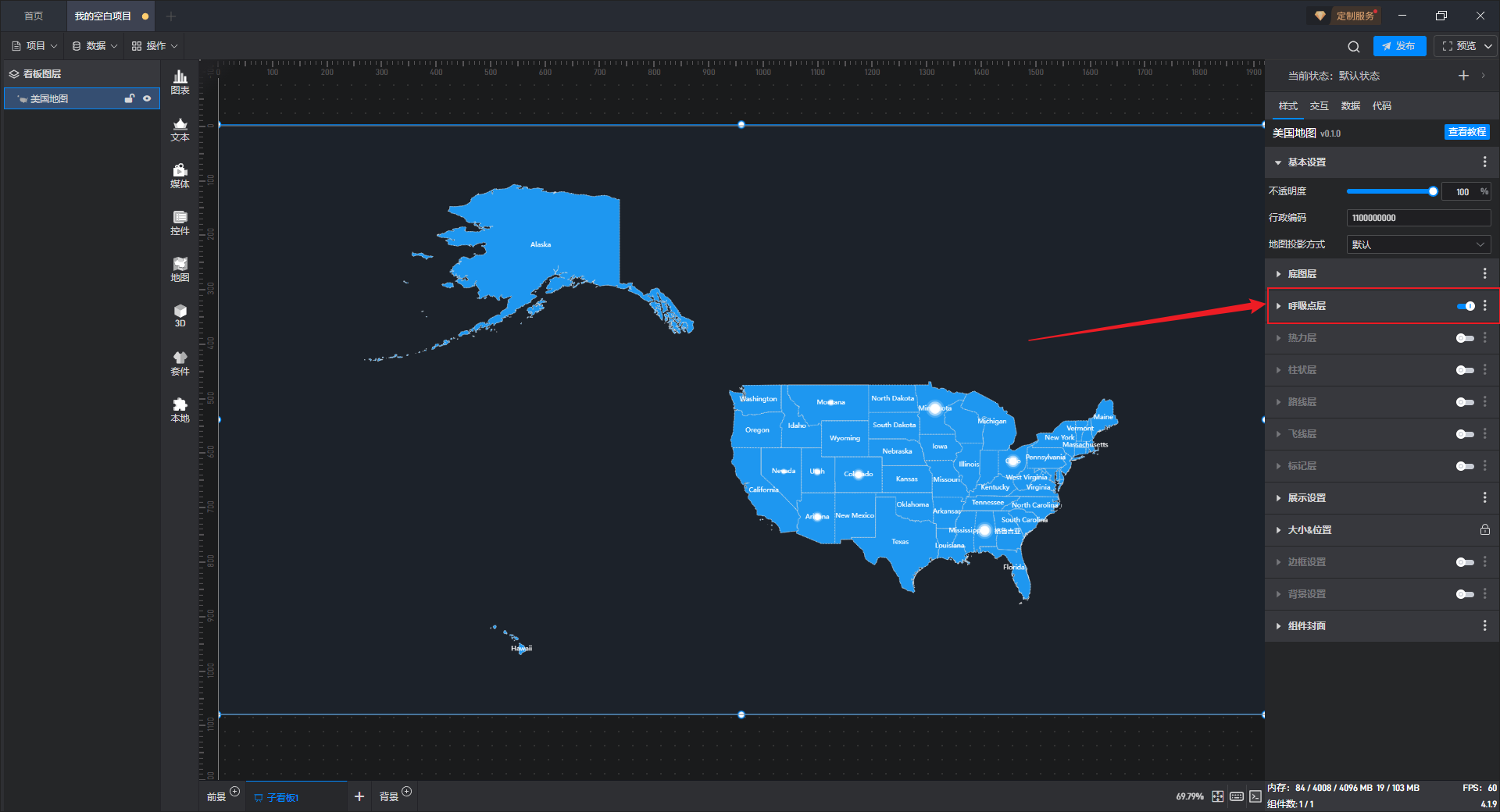This screenshot has height=812, width=1500.
Task: Open the 控件 controls components icon
Action: click(180, 223)
